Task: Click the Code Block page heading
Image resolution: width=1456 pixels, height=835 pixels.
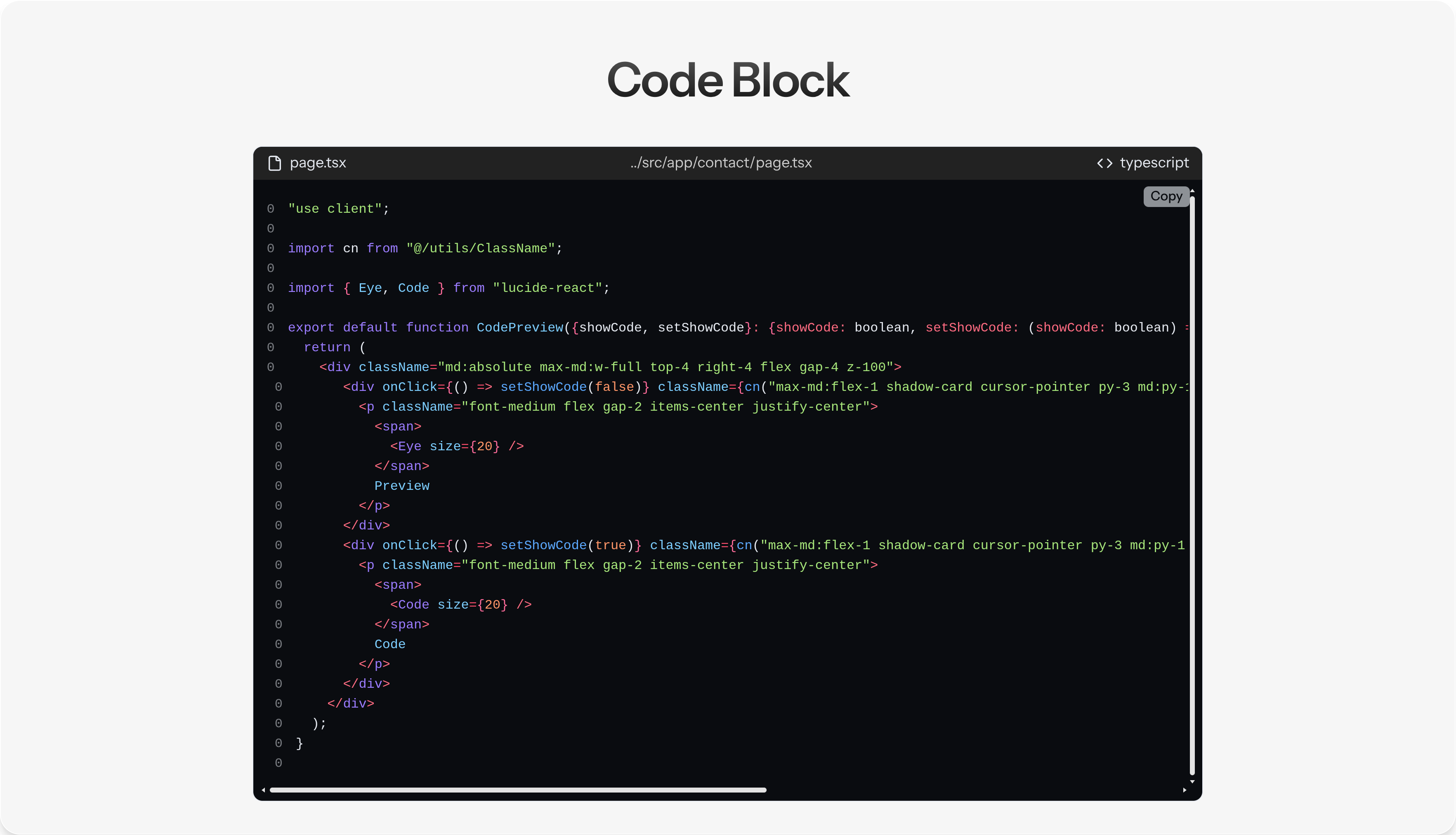Action: point(727,80)
